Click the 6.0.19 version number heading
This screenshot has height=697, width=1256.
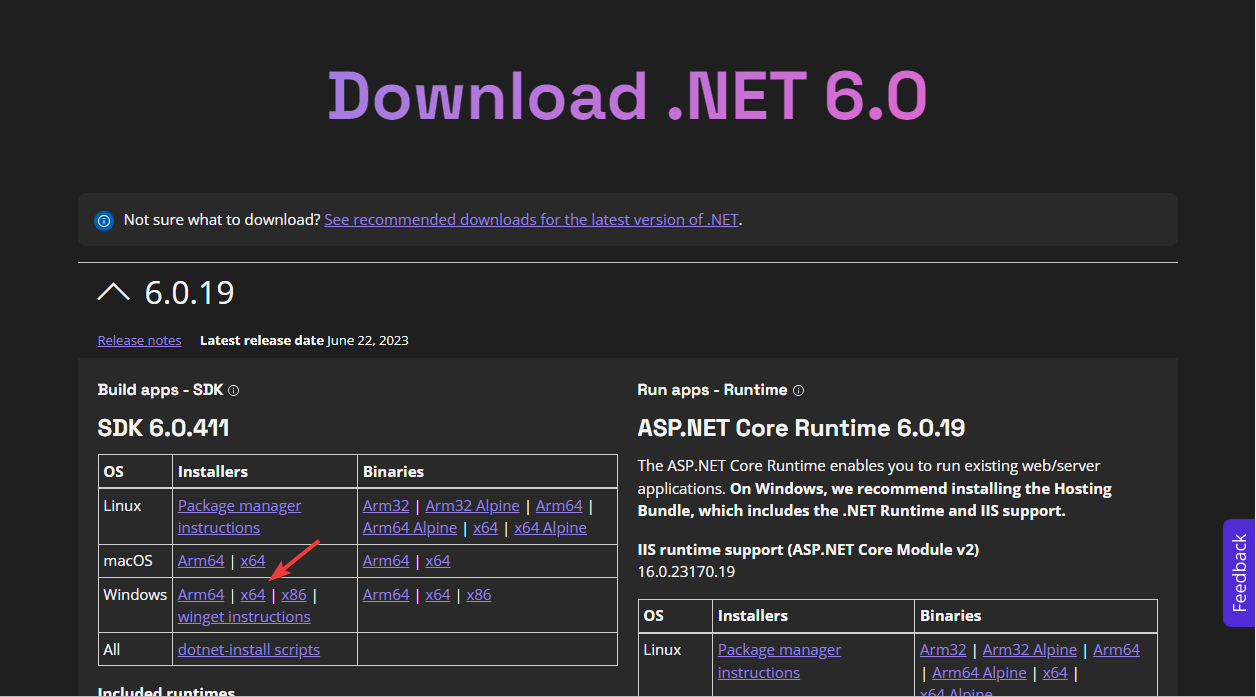tap(190, 293)
